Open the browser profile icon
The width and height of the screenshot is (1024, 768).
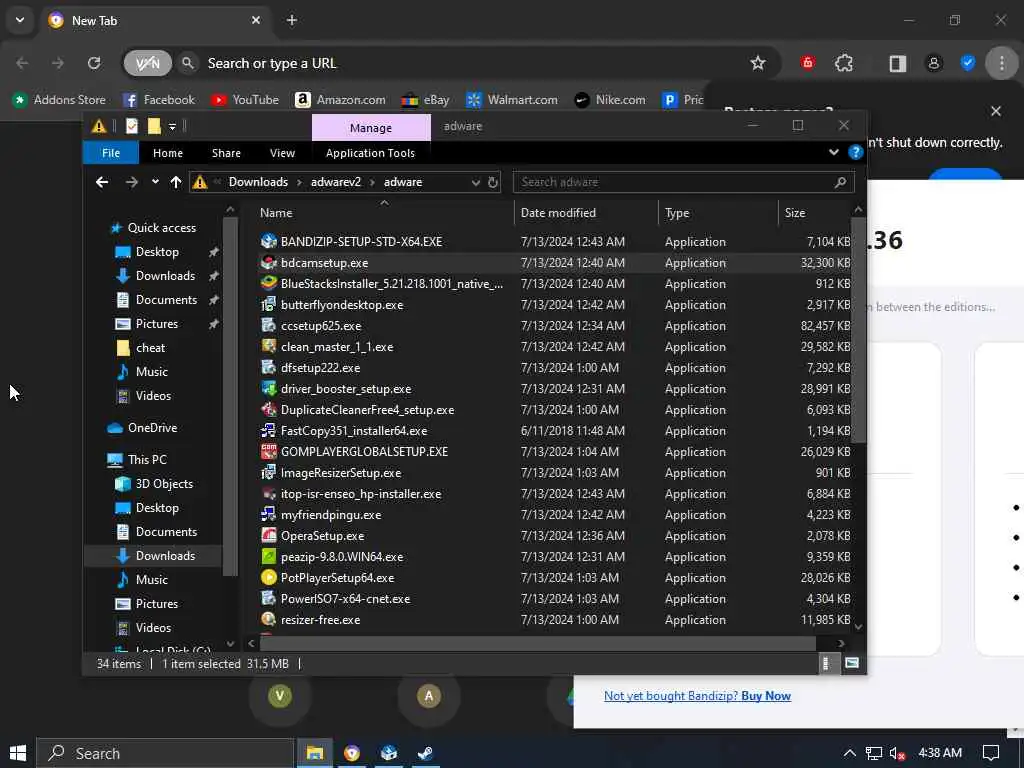(x=933, y=63)
